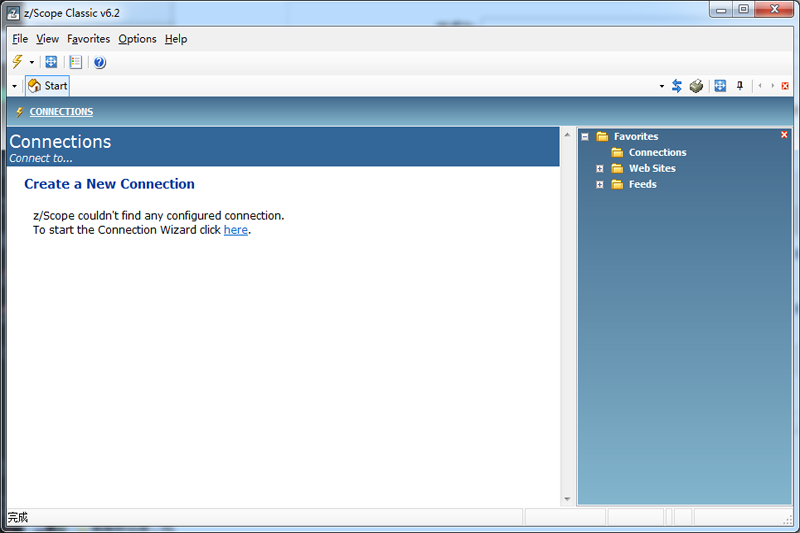
Task: Click the list panel icon in main toolbar
Action: click(x=76, y=62)
